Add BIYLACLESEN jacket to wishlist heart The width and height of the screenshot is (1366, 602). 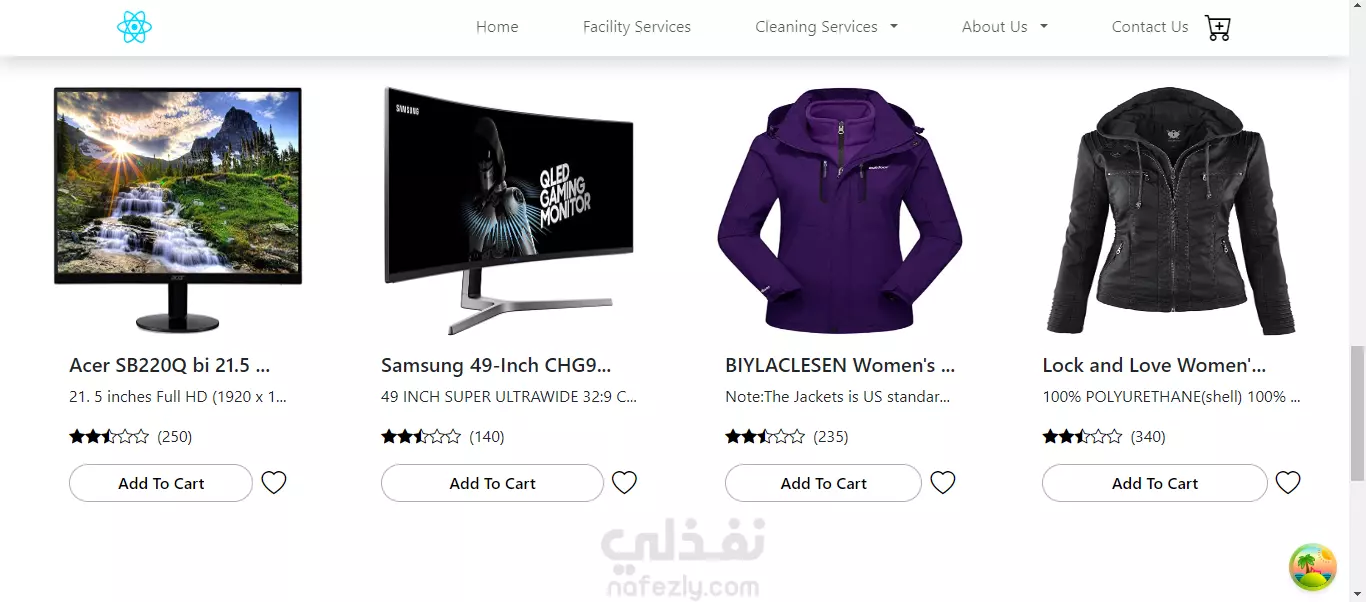(943, 483)
